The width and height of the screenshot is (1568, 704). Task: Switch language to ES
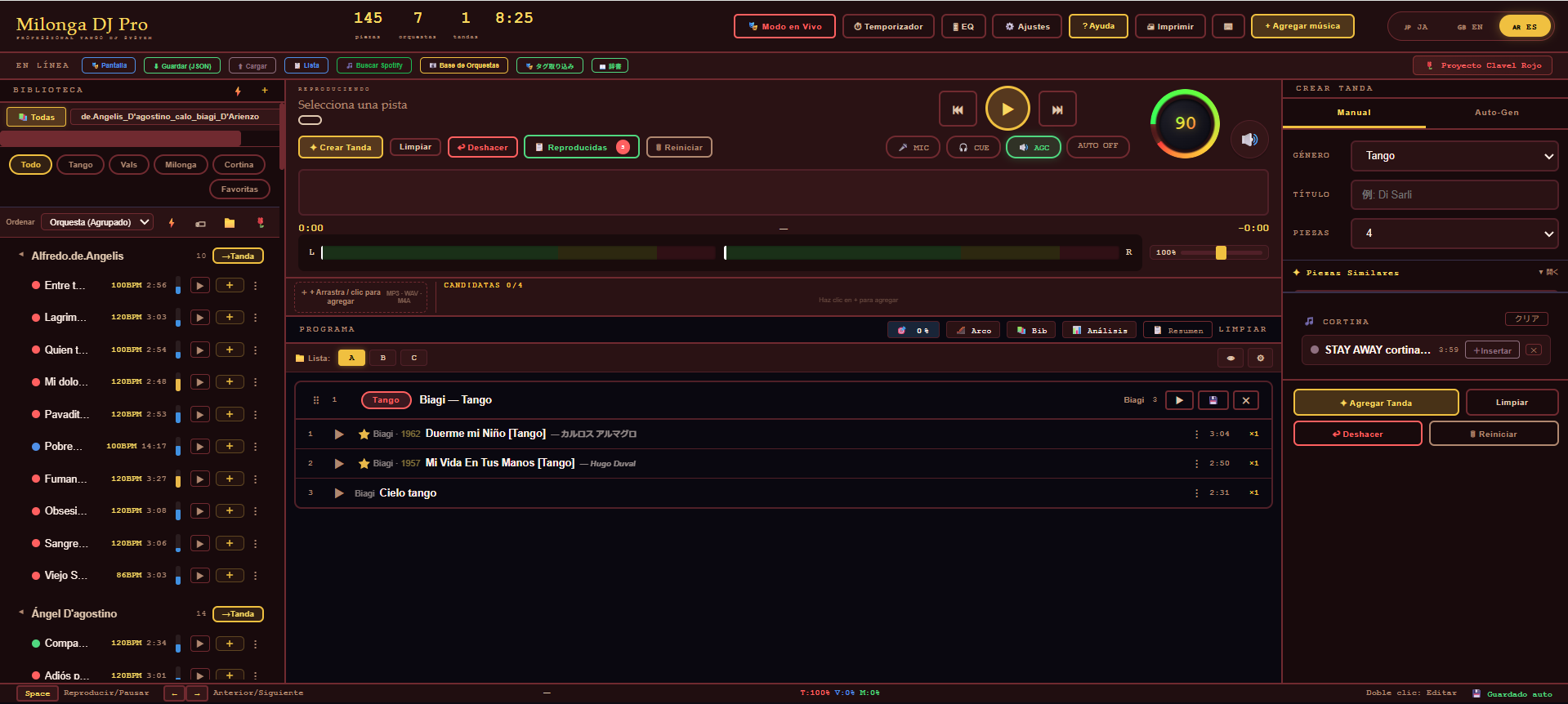tap(1525, 27)
